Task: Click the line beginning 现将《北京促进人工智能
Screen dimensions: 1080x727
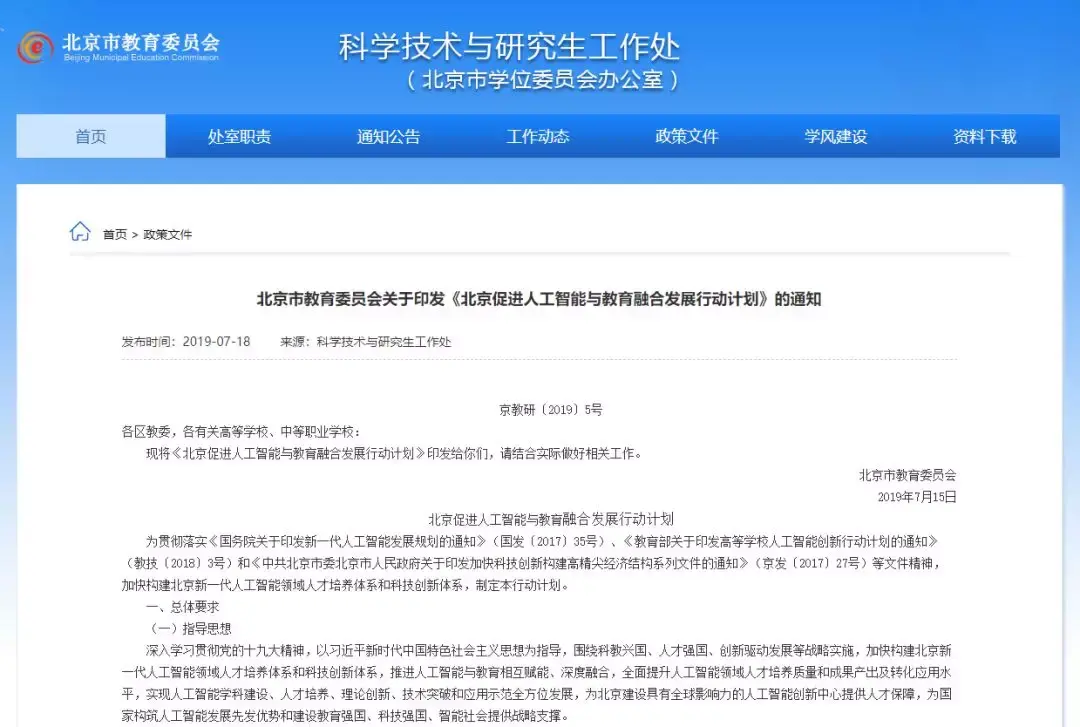Action: click(x=394, y=454)
